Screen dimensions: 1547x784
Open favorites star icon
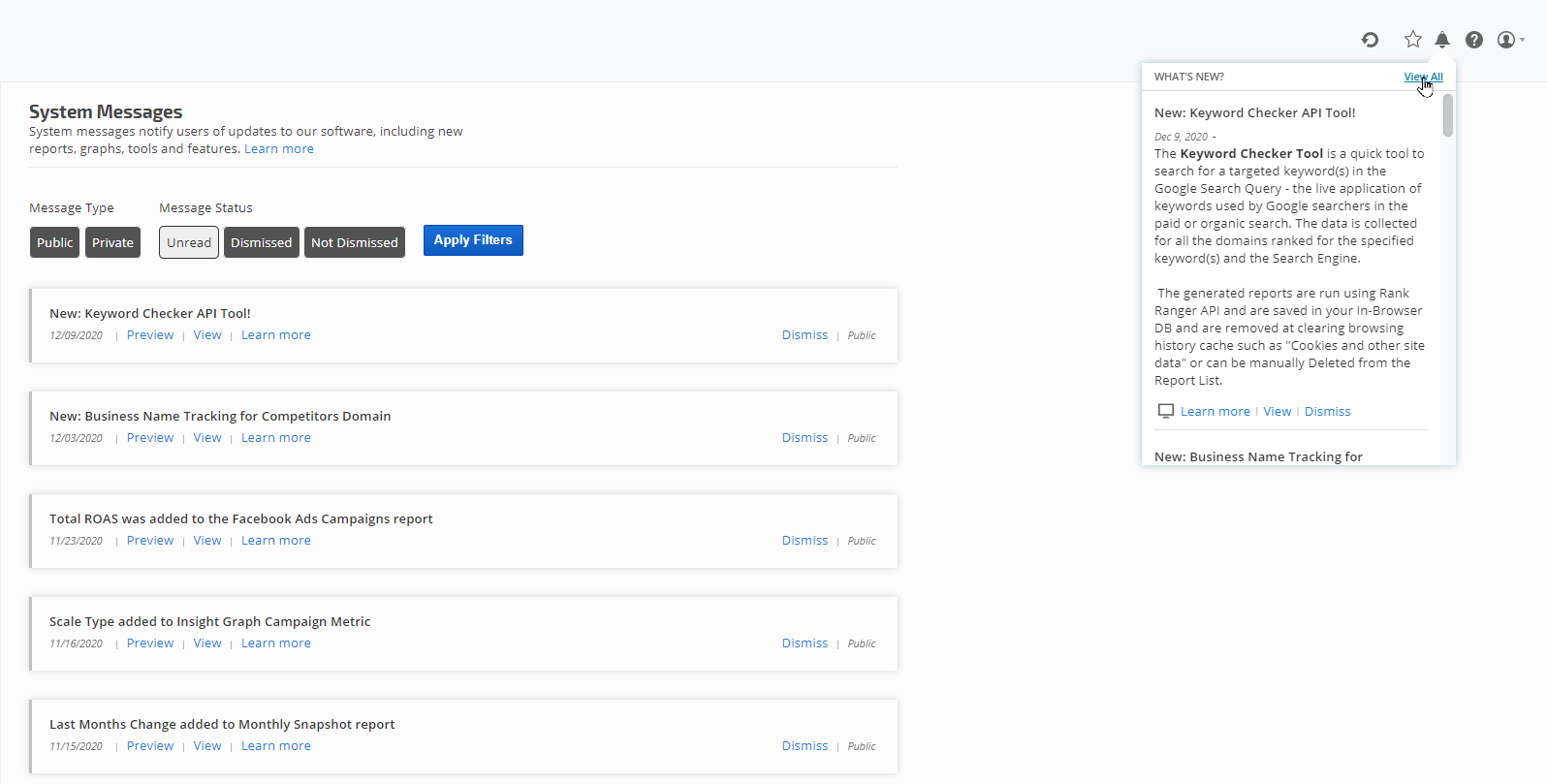point(1412,40)
